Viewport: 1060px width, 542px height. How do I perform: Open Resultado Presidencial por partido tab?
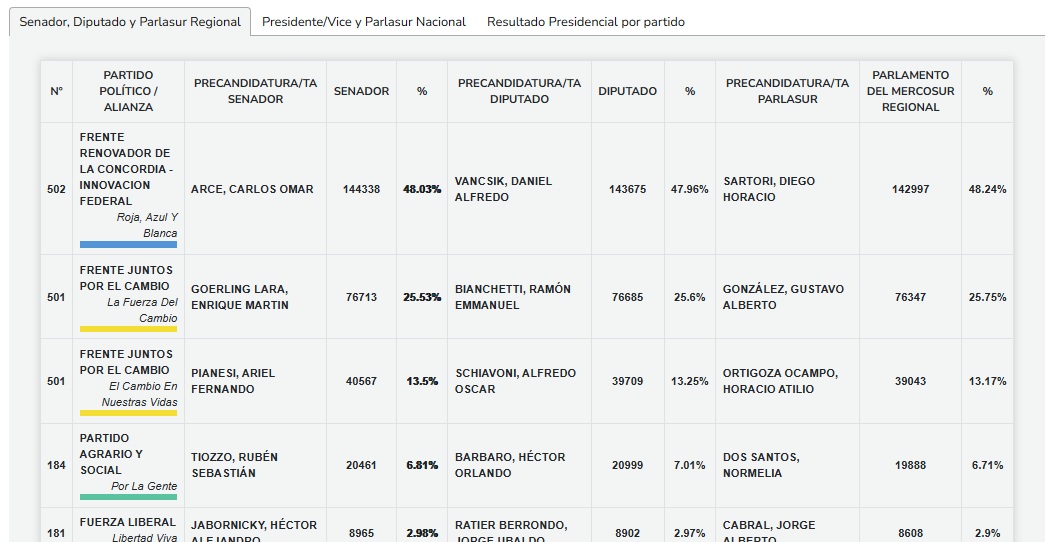click(x=586, y=22)
